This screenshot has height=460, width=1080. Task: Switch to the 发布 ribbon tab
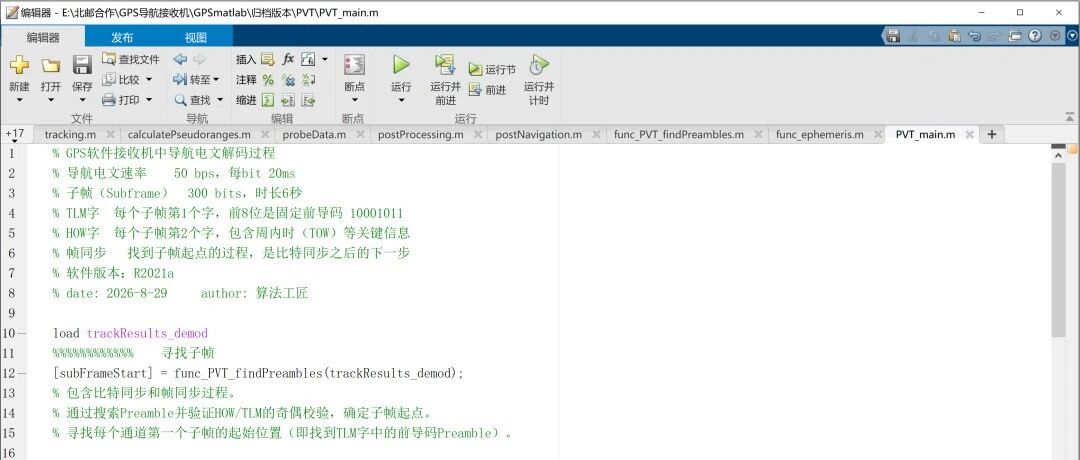(122, 37)
